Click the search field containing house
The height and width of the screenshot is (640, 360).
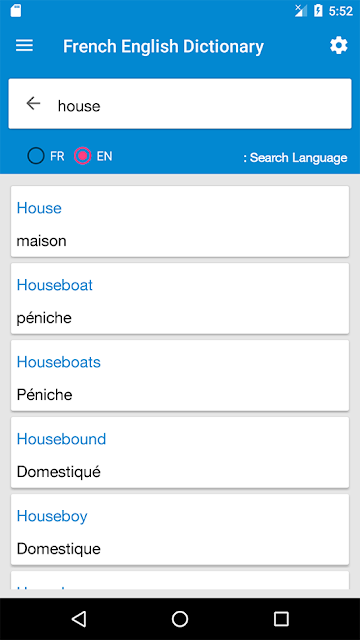click(x=180, y=104)
